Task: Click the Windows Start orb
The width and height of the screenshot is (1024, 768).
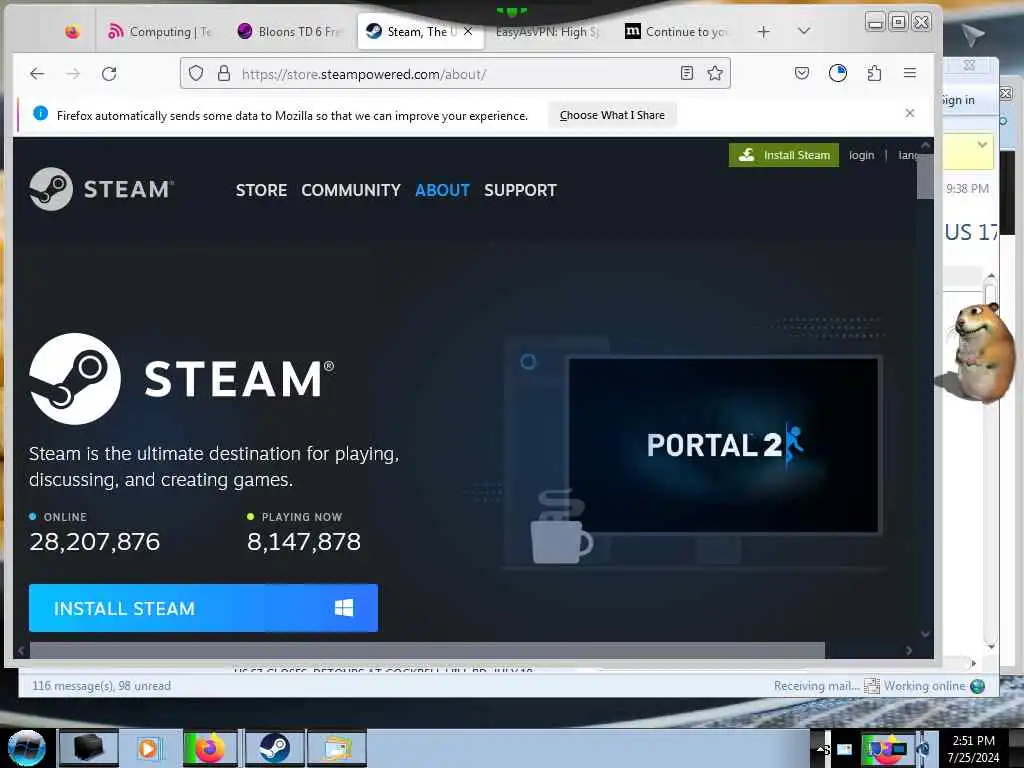Action: click(x=26, y=748)
